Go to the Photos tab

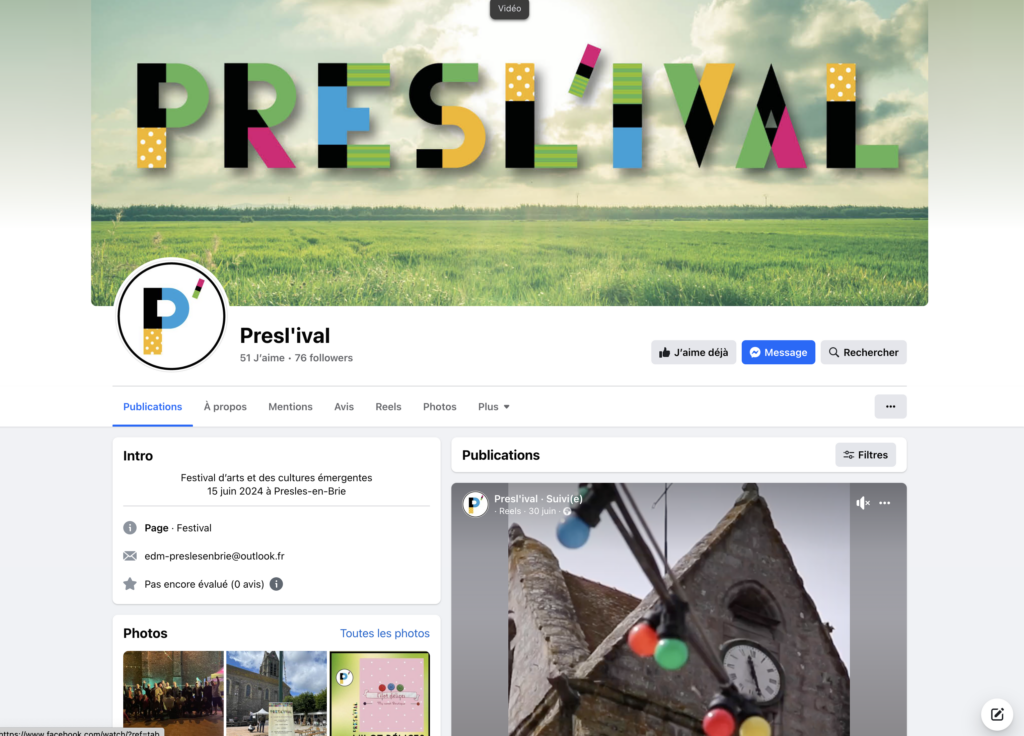(x=440, y=406)
